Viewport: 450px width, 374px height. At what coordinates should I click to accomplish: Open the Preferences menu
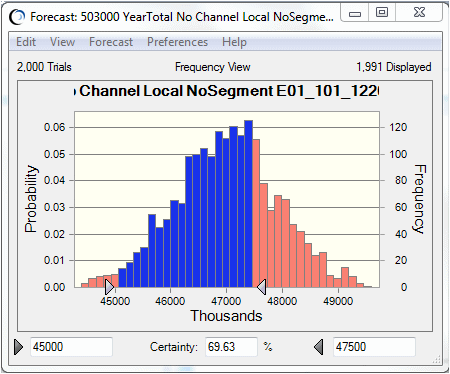coord(177,42)
